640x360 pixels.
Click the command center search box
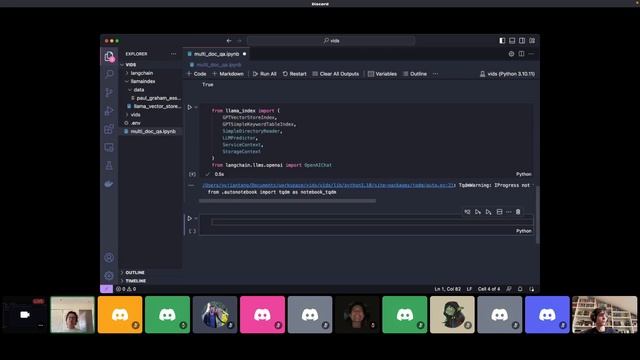click(331, 41)
